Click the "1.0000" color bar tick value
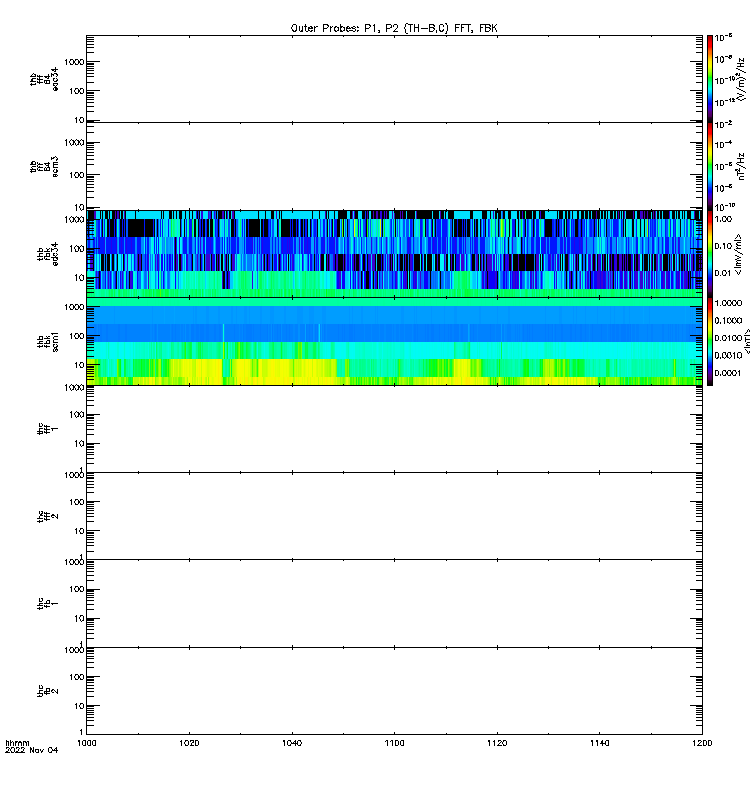This screenshot has width=750, height=800. point(728,303)
